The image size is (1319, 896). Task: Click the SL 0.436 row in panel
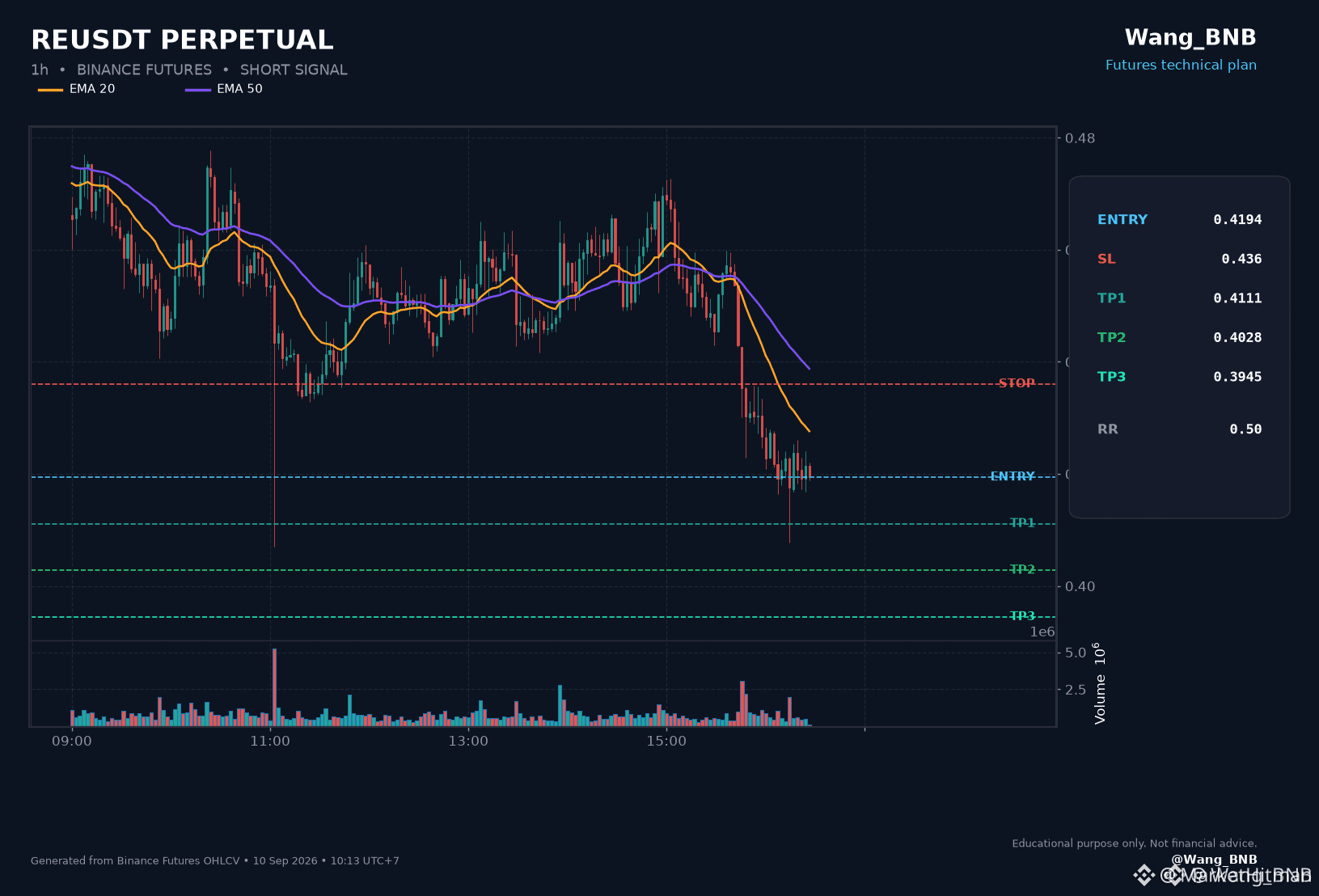pos(1179,259)
